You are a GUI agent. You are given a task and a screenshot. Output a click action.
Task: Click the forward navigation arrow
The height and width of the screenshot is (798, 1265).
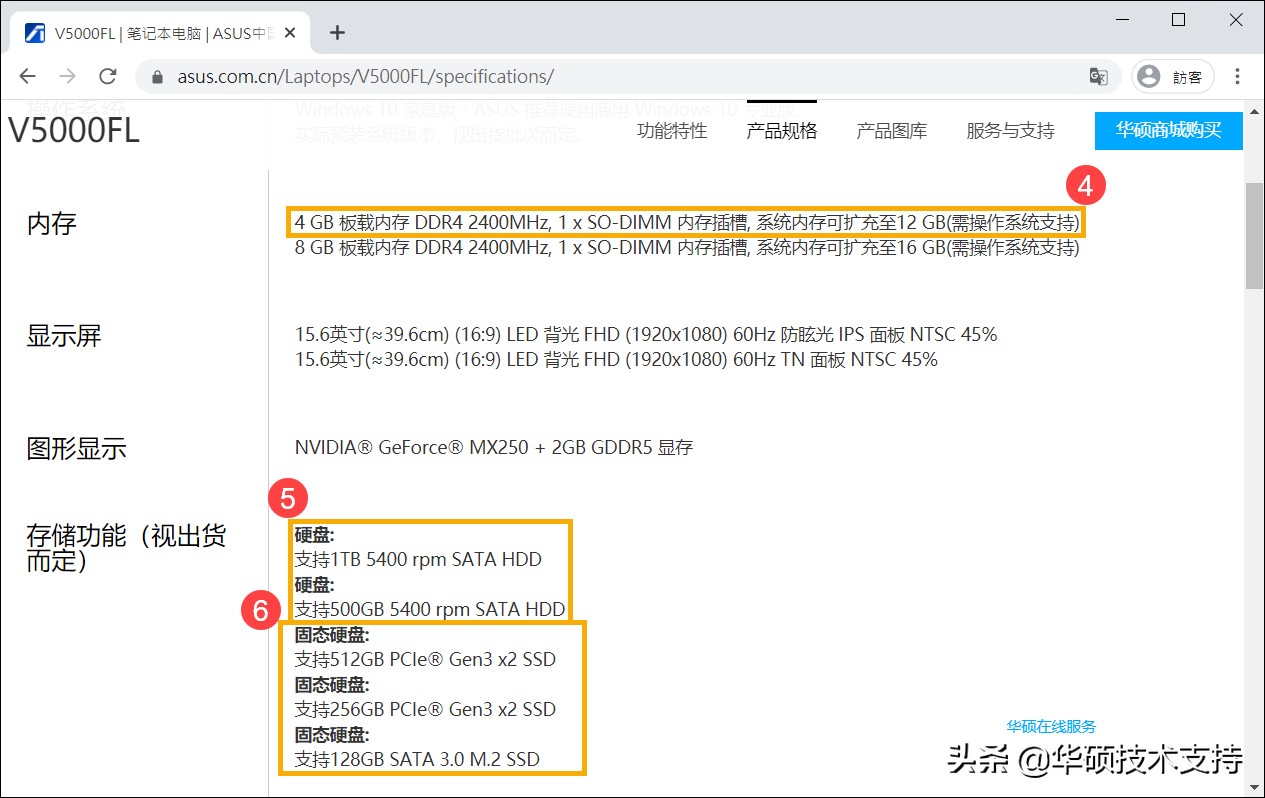click(67, 76)
